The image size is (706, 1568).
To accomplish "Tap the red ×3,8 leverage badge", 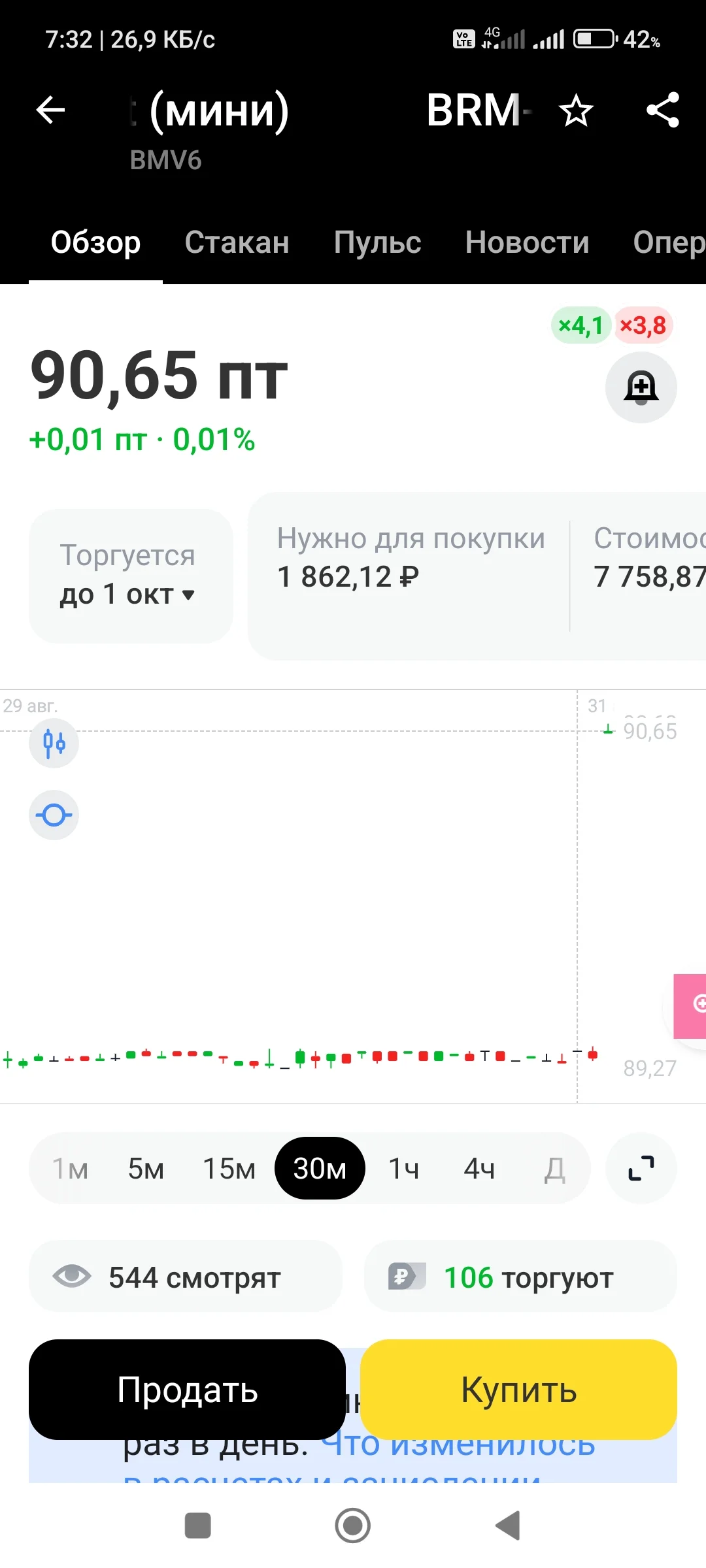I will click(643, 325).
